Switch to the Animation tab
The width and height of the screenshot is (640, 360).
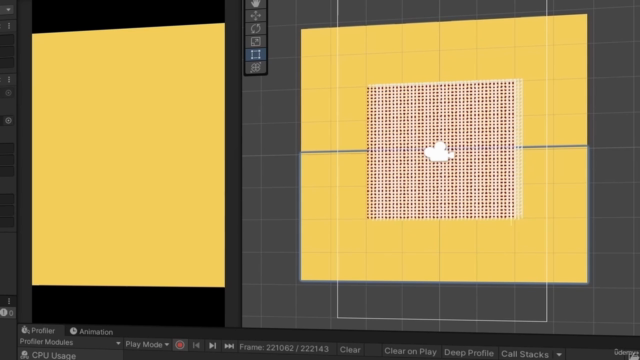[91, 331]
